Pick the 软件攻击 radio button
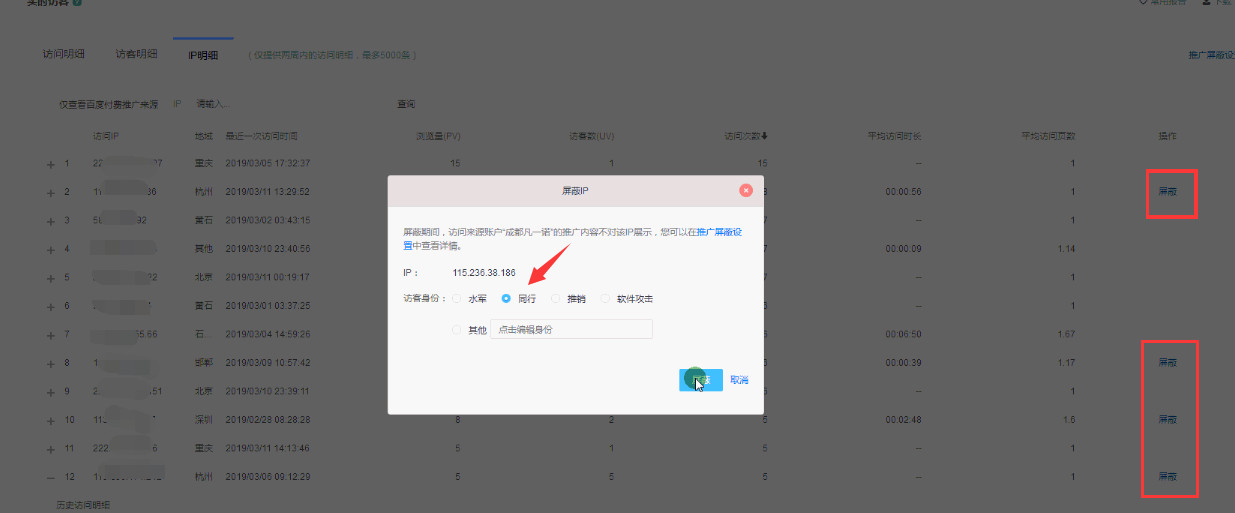The width and height of the screenshot is (1235, 513). [606, 298]
